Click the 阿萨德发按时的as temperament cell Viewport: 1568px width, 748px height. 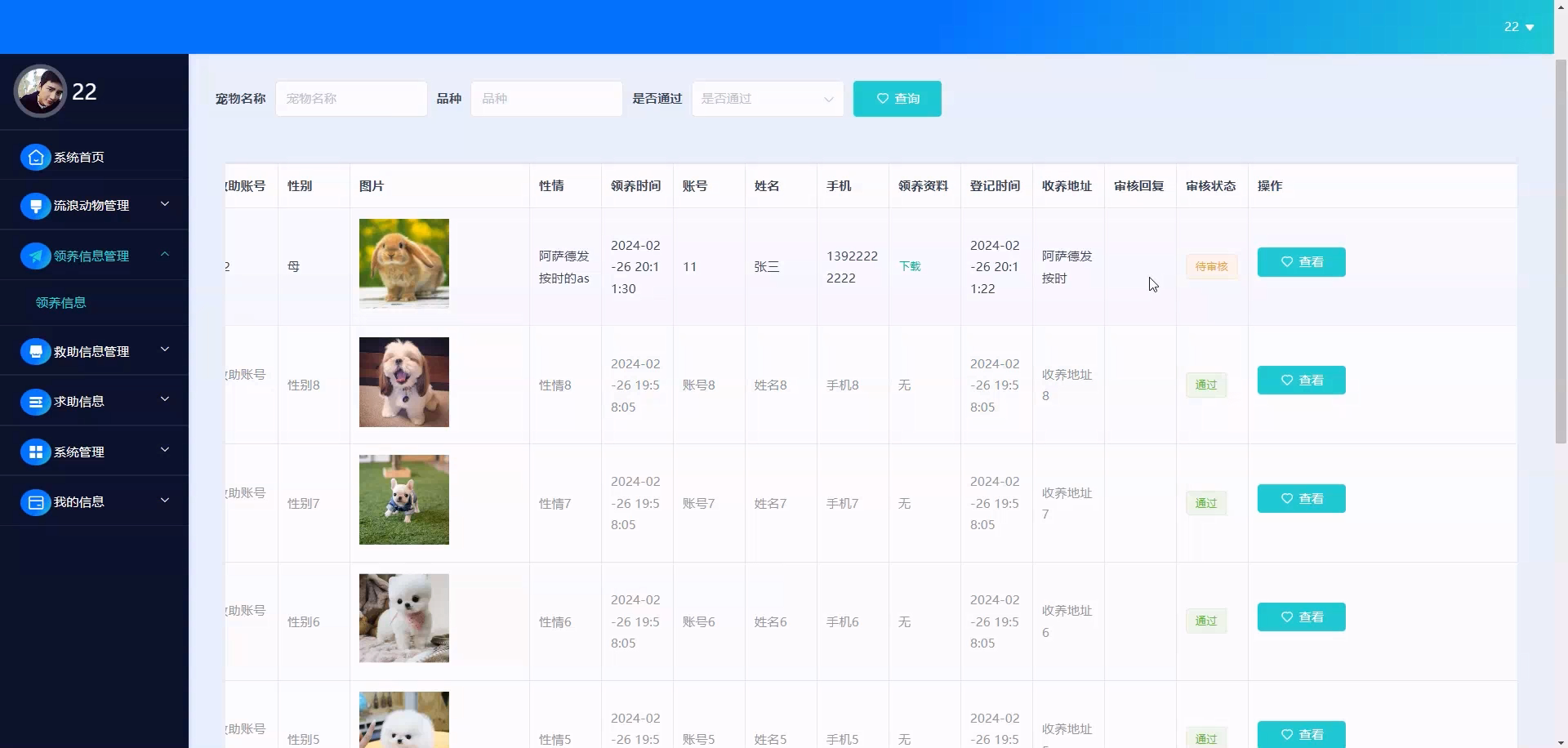pos(563,267)
